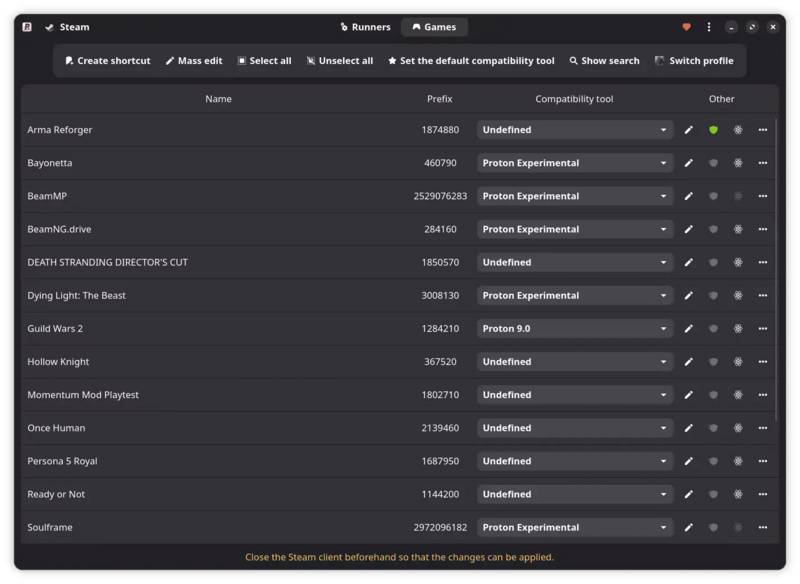Click the edit pencil for Persona 5 Royal
The image size is (800, 584).
coord(688,460)
